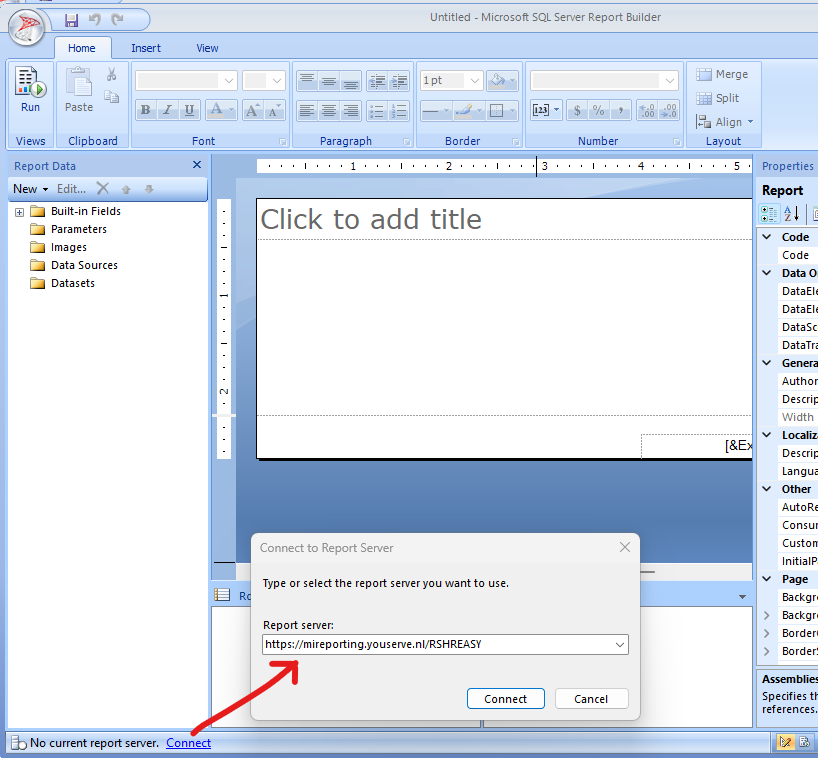818x758 pixels.
Task: Open the font size dropdown
Action: click(277, 81)
